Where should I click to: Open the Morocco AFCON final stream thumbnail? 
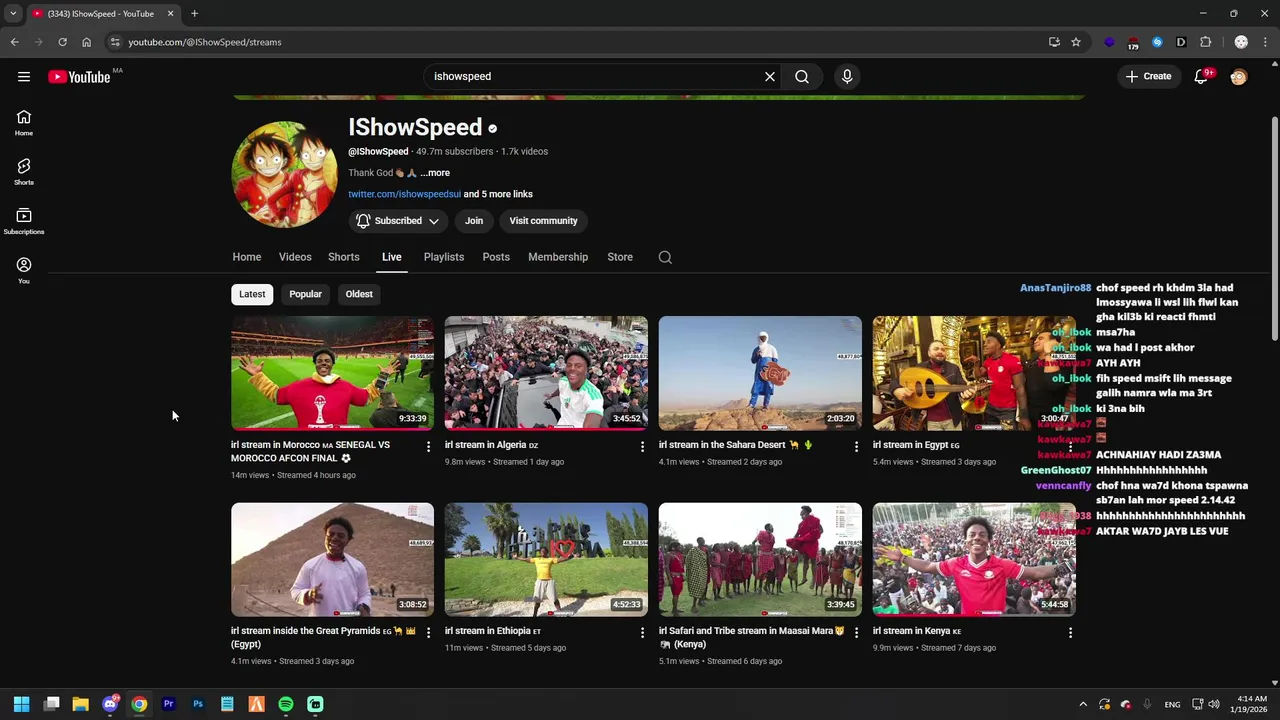(332, 373)
